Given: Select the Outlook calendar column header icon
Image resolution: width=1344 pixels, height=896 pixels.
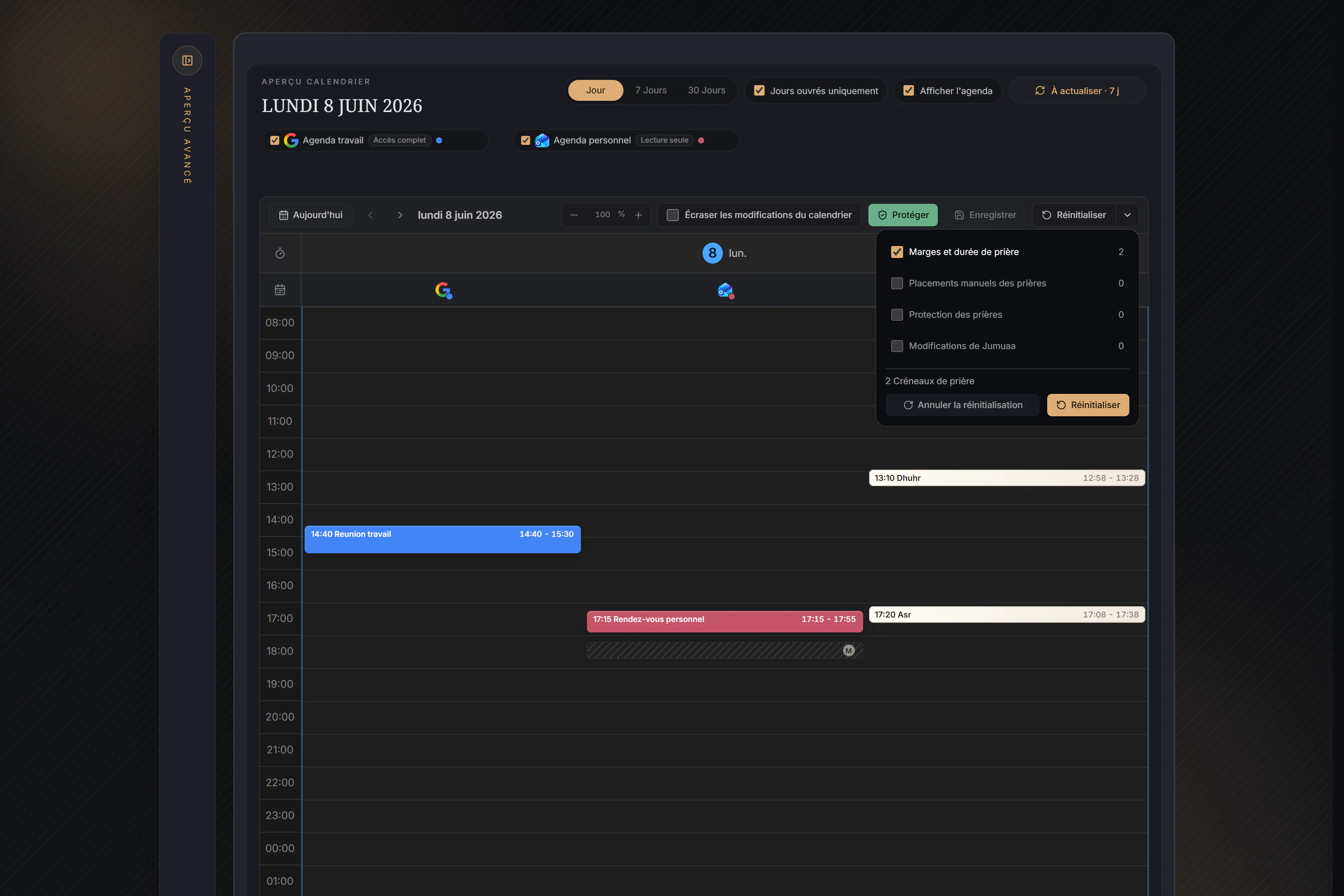Looking at the screenshot, I should [x=726, y=290].
